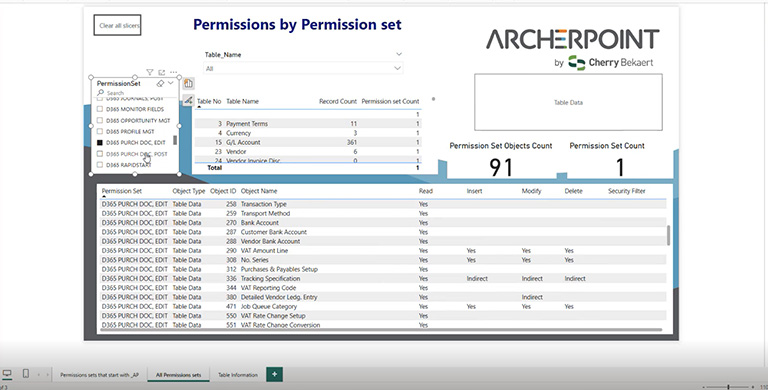
Task: Click the ArcherPoint logo image
Action: pyautogui.click(x=573, y=39)
